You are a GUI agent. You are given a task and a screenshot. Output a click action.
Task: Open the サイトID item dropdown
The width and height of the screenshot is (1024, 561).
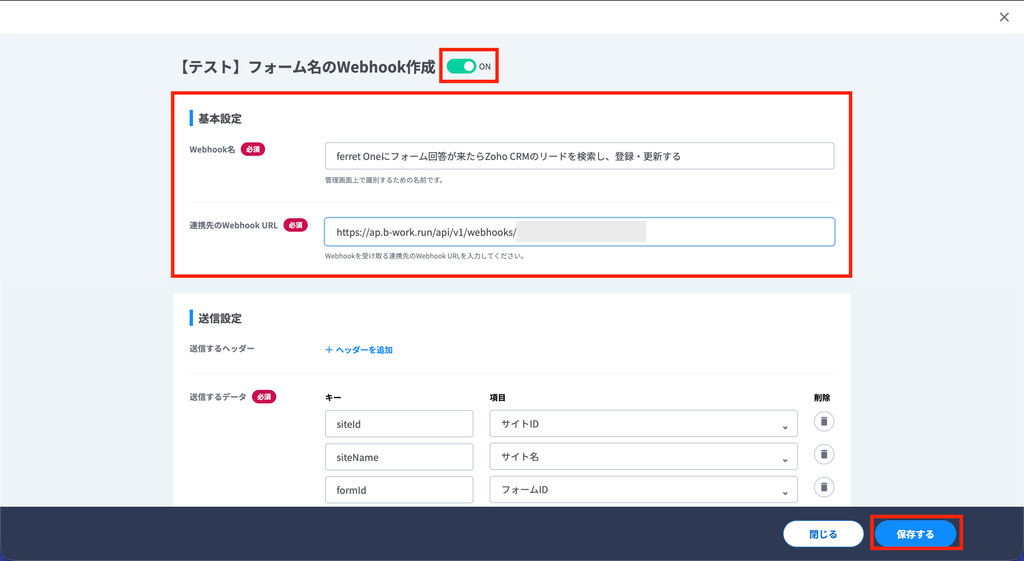point(643,424)
